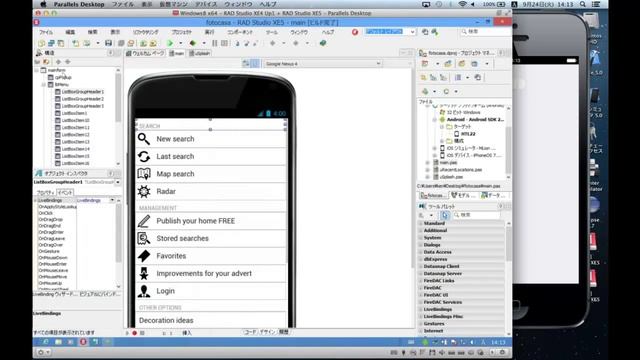Select ListBoxItem10 in the Structure tree
Image resolution: width=640 pixels, height=360 pixels.
coord(76,120)
